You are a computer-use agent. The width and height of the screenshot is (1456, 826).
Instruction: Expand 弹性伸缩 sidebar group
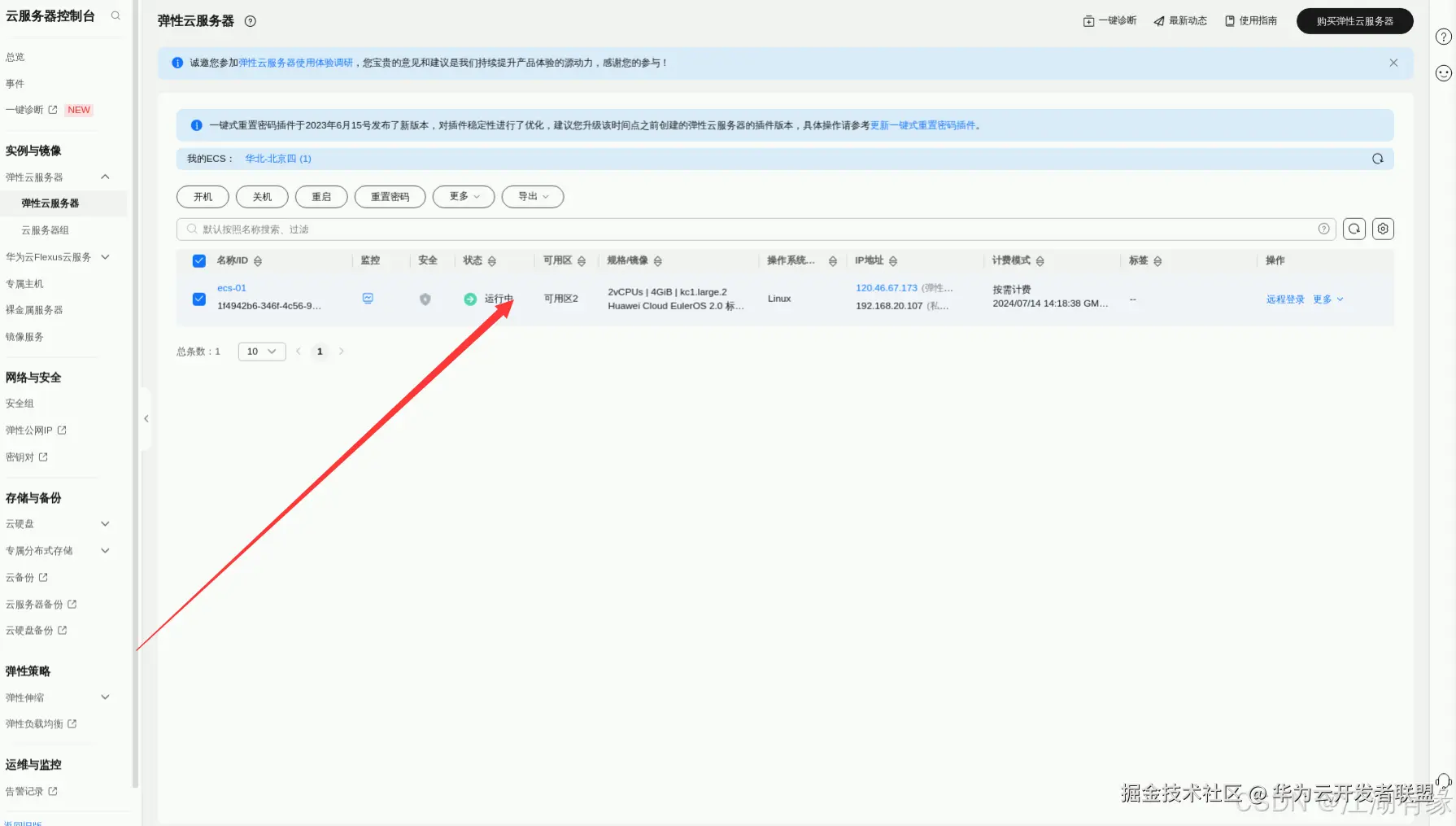[x=105, y=697]
